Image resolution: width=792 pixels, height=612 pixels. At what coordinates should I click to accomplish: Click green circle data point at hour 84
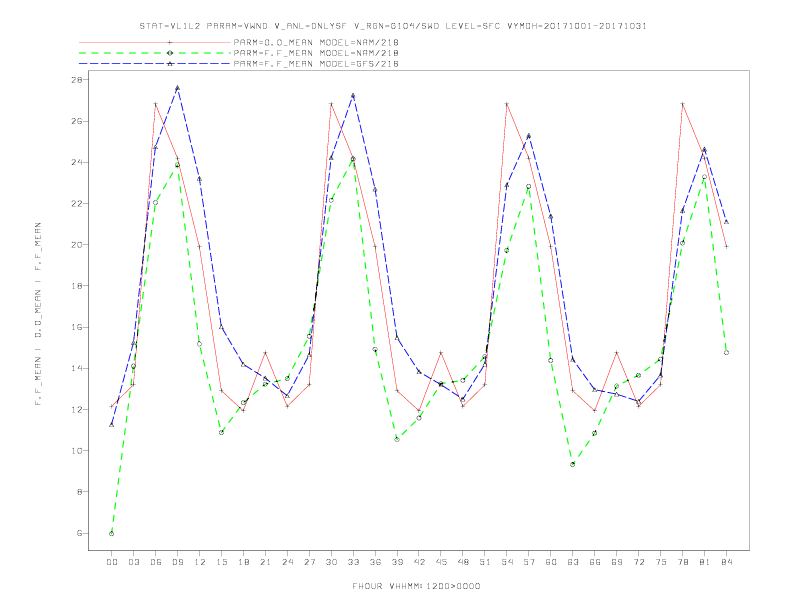[726, 353]
